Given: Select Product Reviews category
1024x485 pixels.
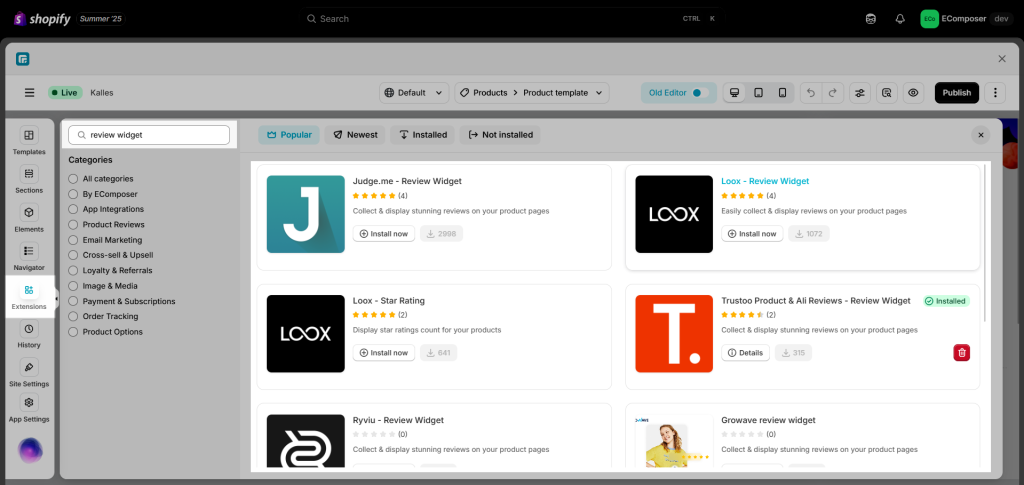Looking at the screenshot, I should (x=73, y=225).
